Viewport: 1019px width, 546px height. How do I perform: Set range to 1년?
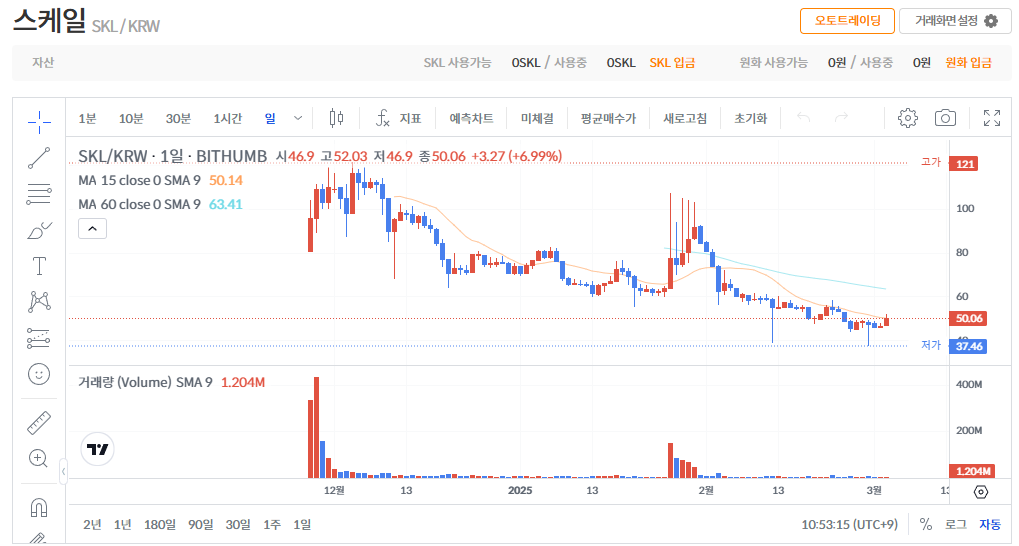click(122, 525)
